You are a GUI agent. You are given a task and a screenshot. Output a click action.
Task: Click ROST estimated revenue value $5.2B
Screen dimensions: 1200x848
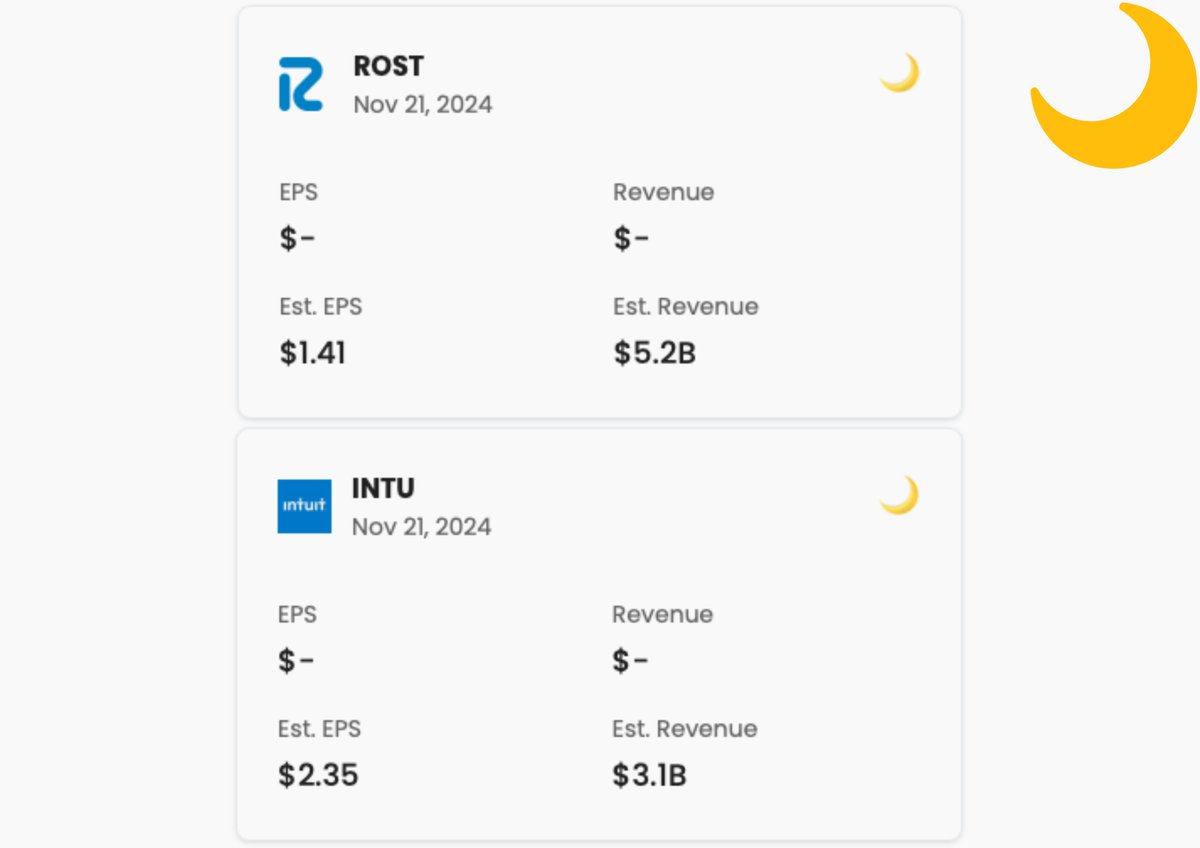(654, 353)
